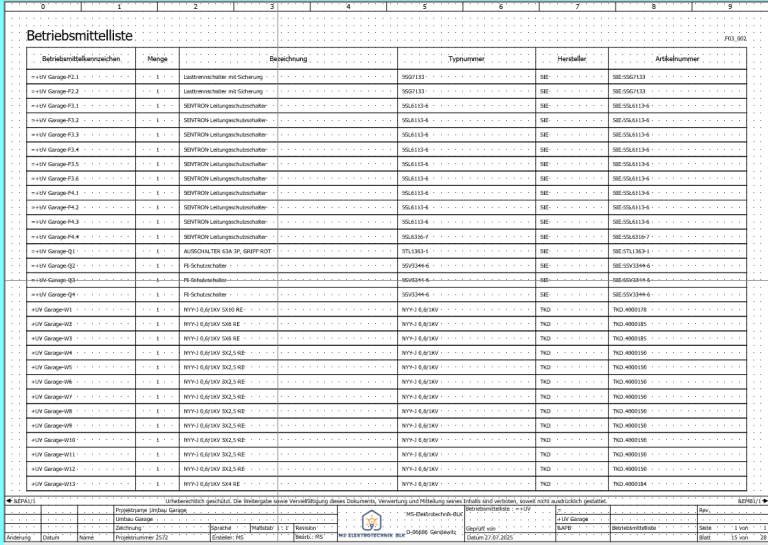
Task: Select quantity 1 in F2.1 row
Action: click(157, 77)
